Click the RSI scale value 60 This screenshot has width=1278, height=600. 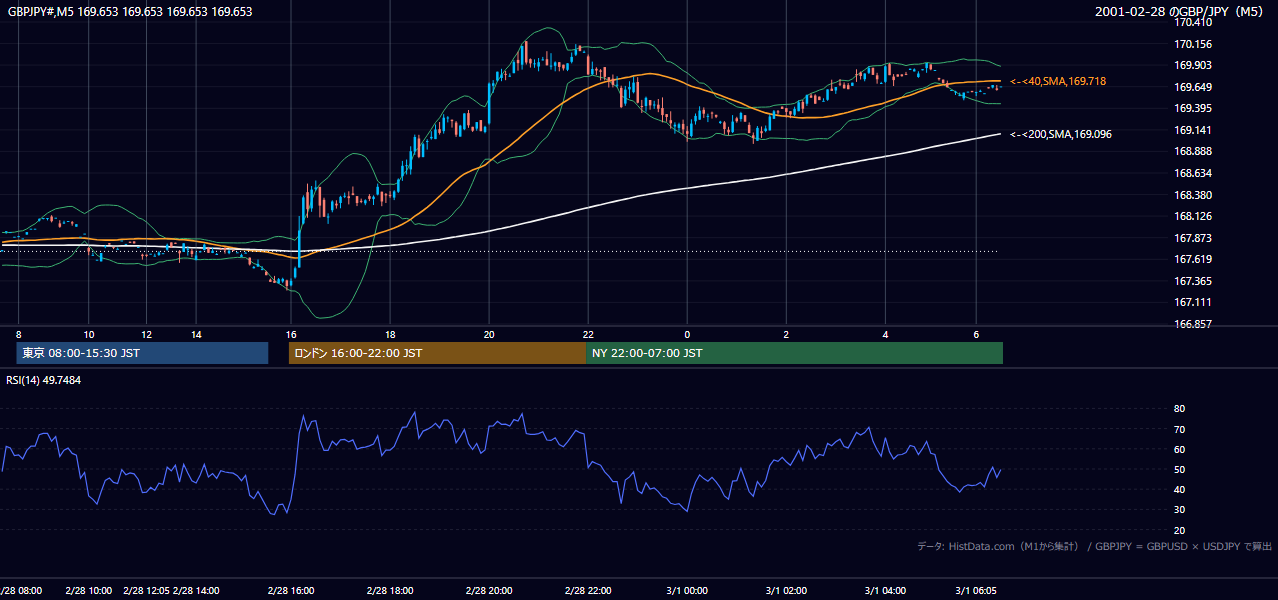coord(1179,449)
